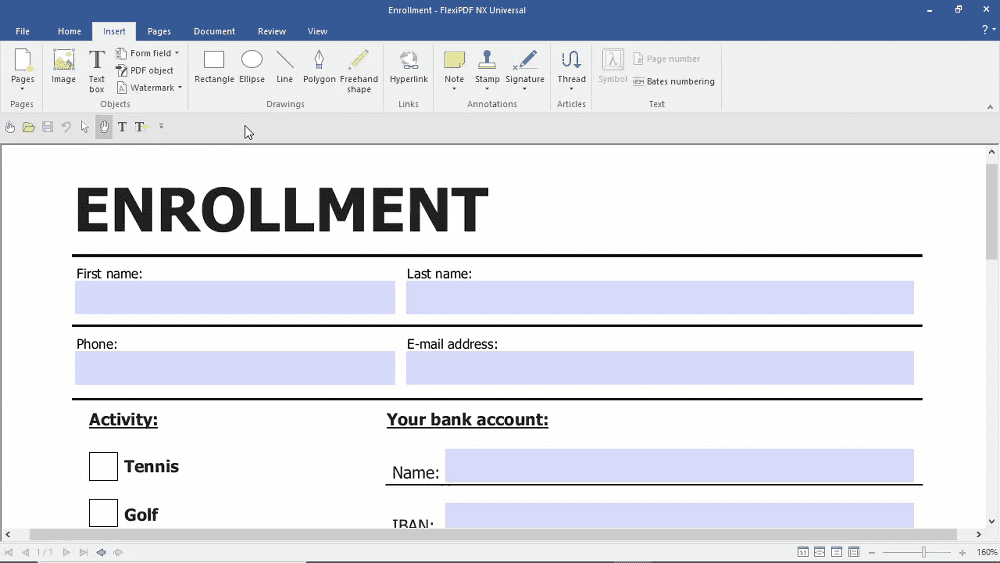
Task: Click the zoom out minus button
Action: click(872, 553)
